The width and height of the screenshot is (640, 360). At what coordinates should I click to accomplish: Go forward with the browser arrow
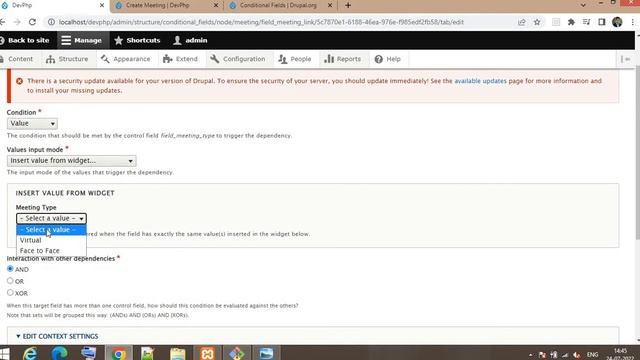(17, 22)
